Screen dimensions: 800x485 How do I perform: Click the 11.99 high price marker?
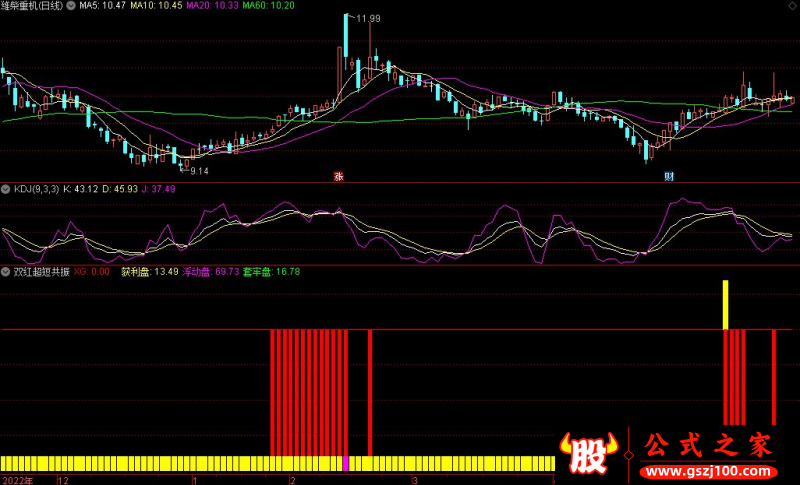(x=367, y=18)
